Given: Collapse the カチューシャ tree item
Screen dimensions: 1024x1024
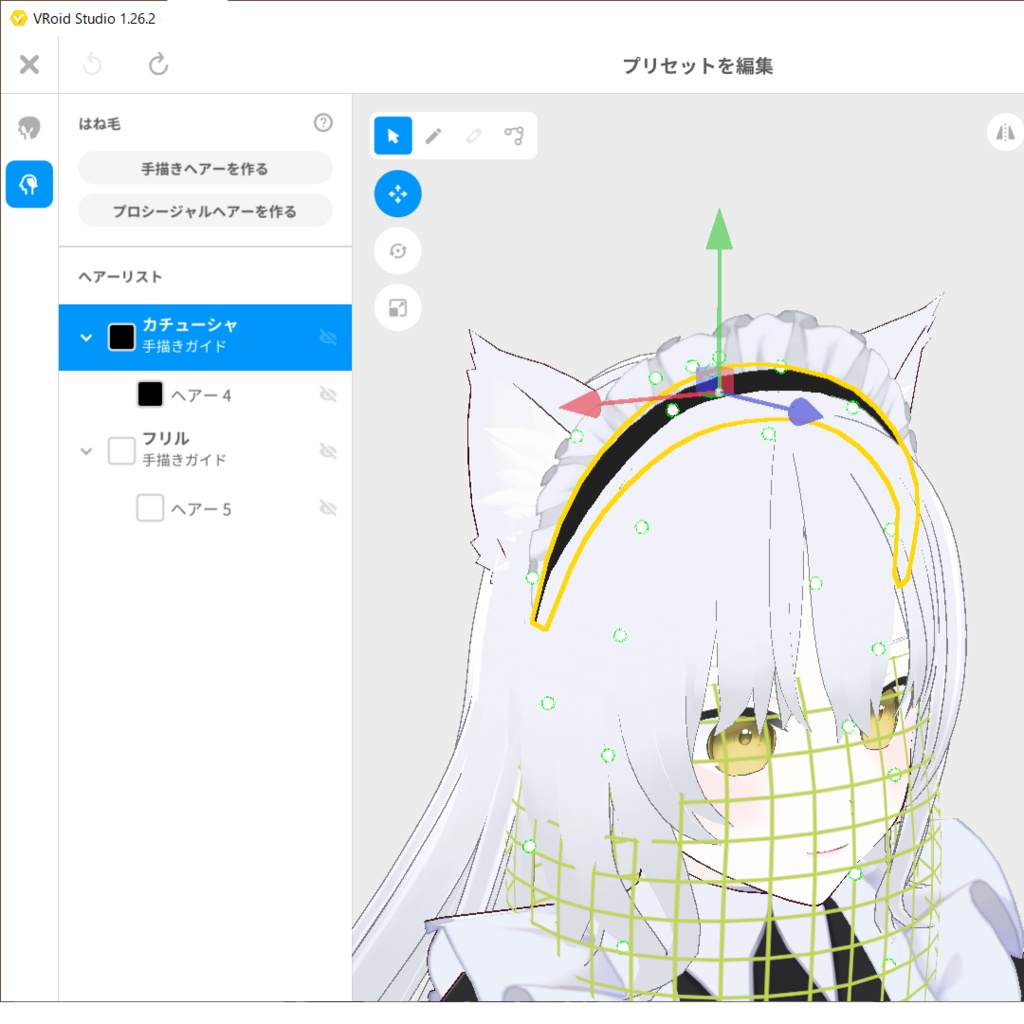Looking at the screenshot, I should [86, 338].
